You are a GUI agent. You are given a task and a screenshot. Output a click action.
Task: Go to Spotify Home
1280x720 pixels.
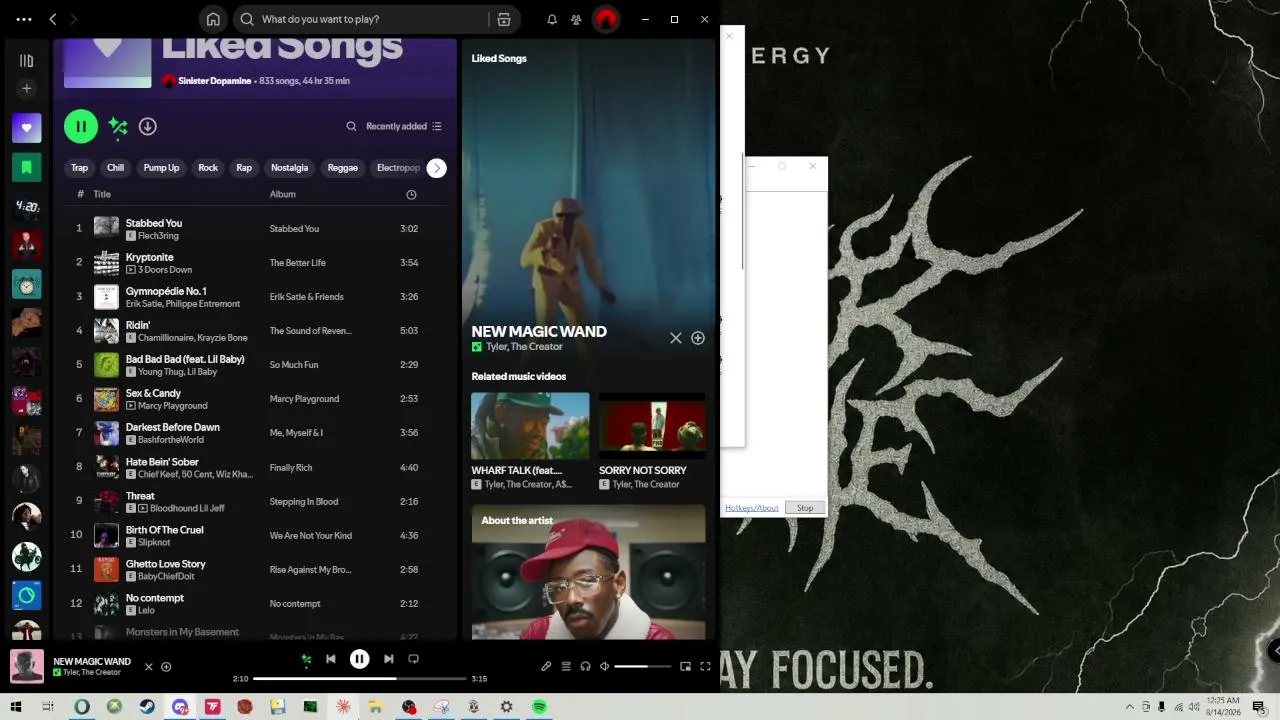[x=213, y=19]
